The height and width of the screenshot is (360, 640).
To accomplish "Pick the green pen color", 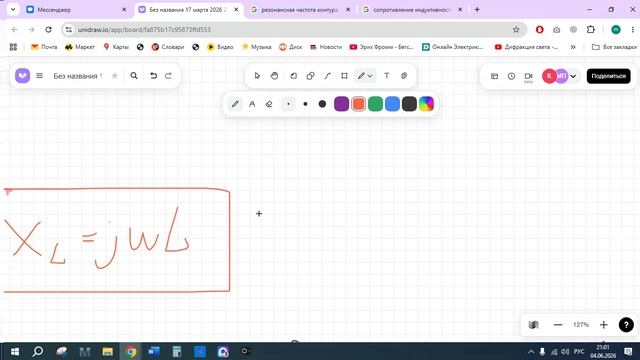I will [x=376, y=104].
